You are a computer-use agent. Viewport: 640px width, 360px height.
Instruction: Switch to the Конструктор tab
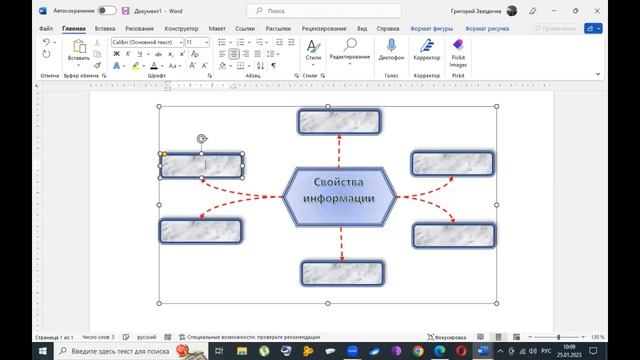pos(181,29)
